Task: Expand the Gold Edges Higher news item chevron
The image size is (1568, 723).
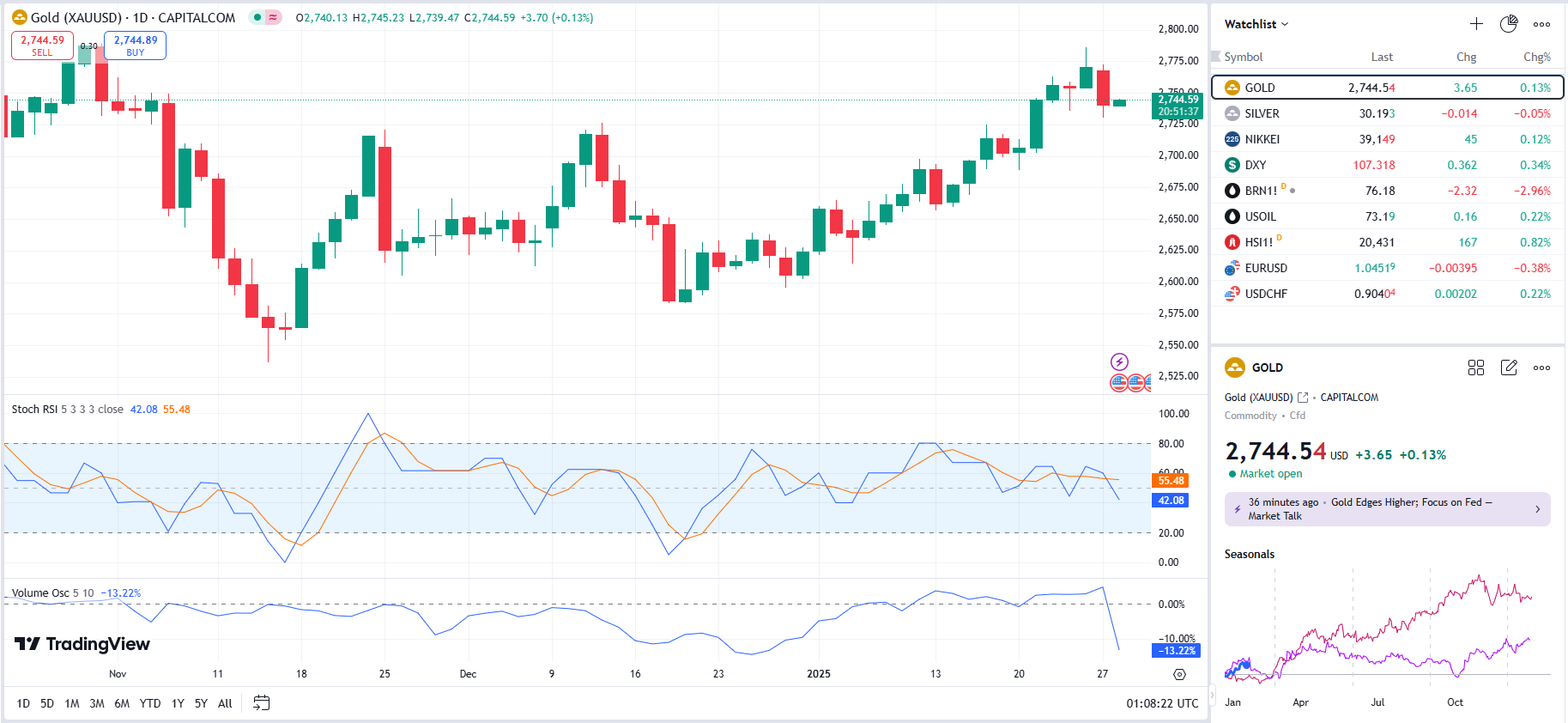Action: point(1537,509)
